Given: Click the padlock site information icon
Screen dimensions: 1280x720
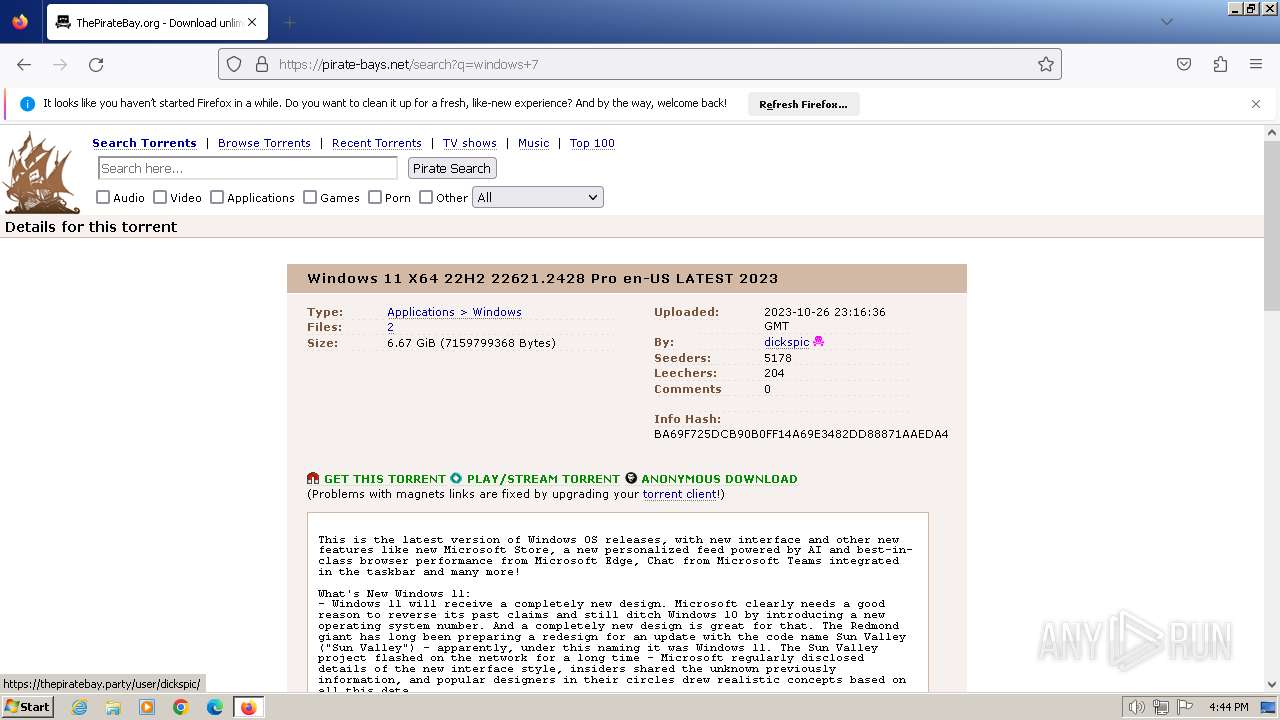Looking at the screenshot, I should point(262,64).
